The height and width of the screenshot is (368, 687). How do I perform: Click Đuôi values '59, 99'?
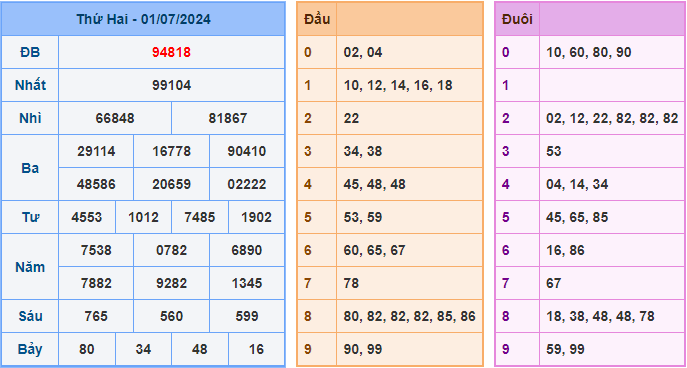(565, 349)
